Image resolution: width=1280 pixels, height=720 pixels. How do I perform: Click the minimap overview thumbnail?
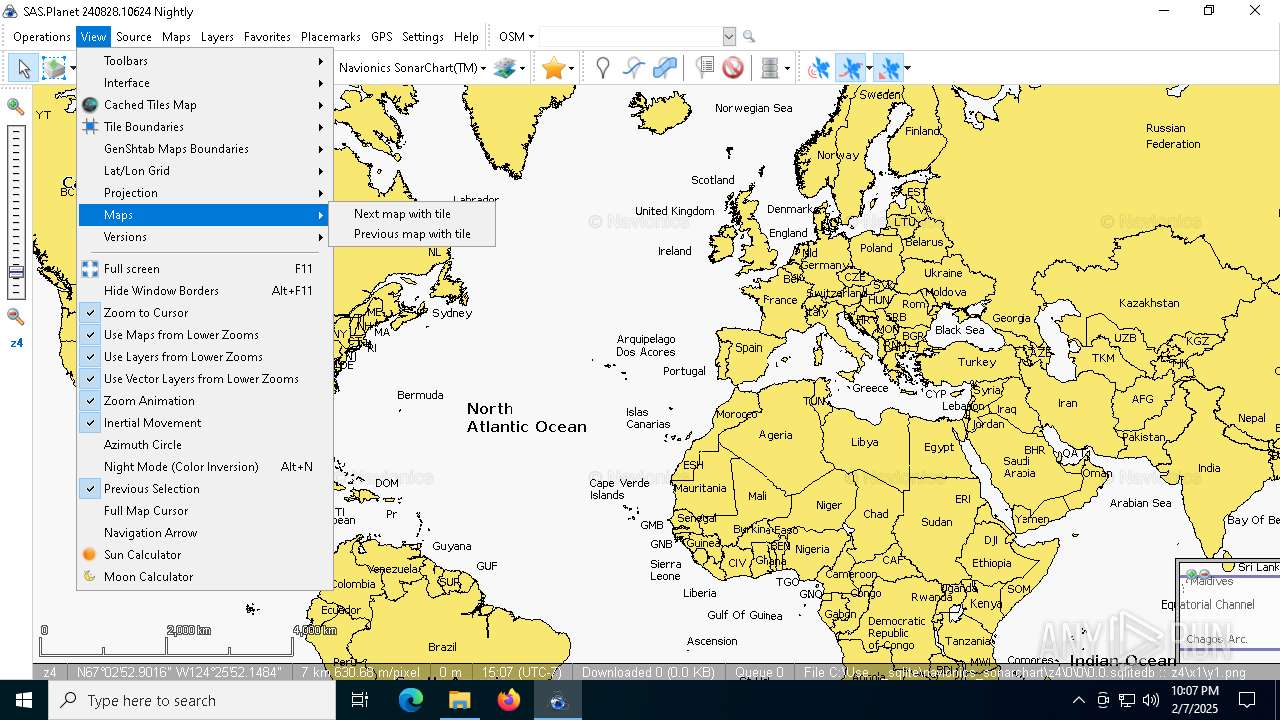click(1229, 611)
